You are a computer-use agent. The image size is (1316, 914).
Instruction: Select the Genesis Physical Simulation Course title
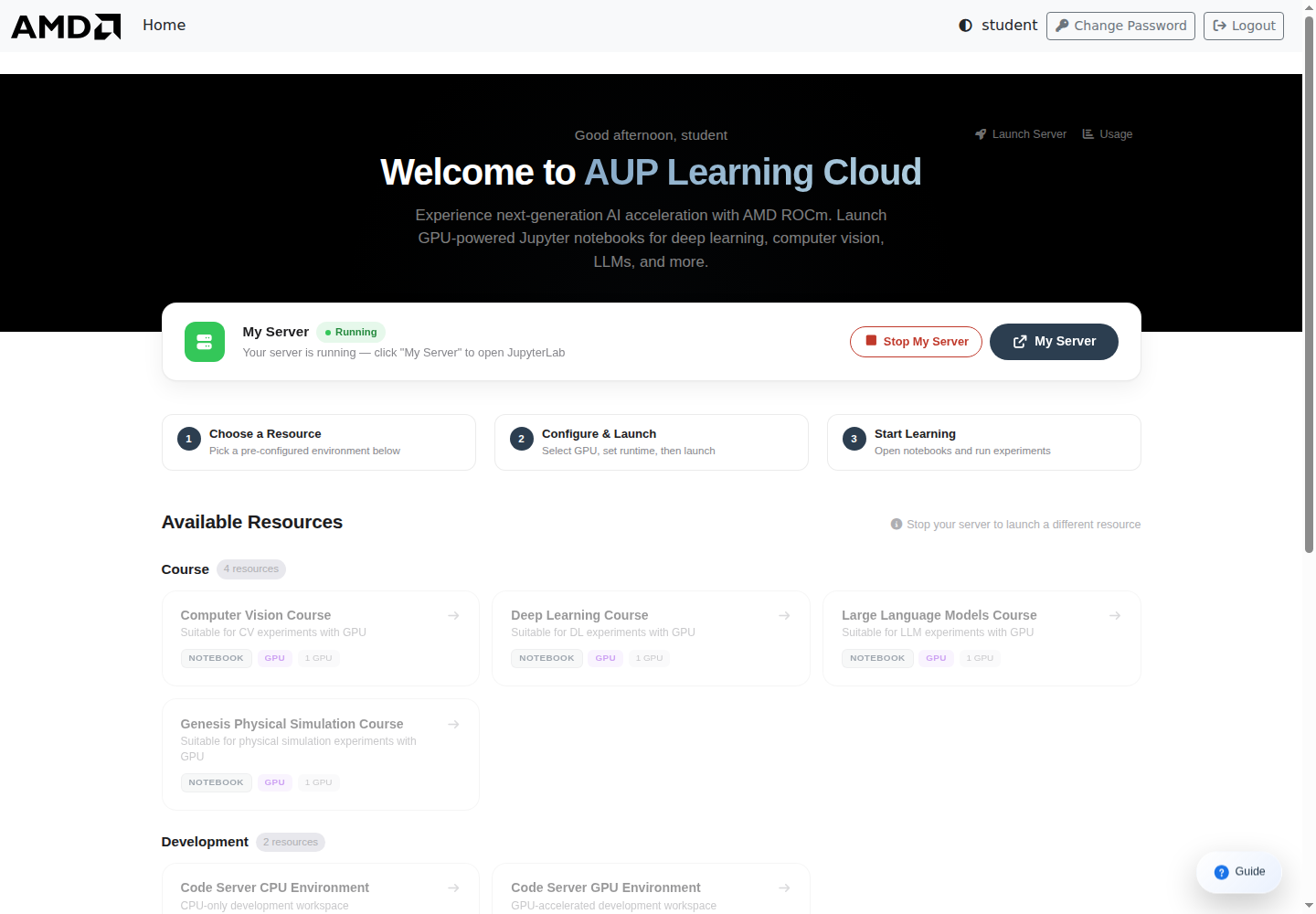coord(292,725)
